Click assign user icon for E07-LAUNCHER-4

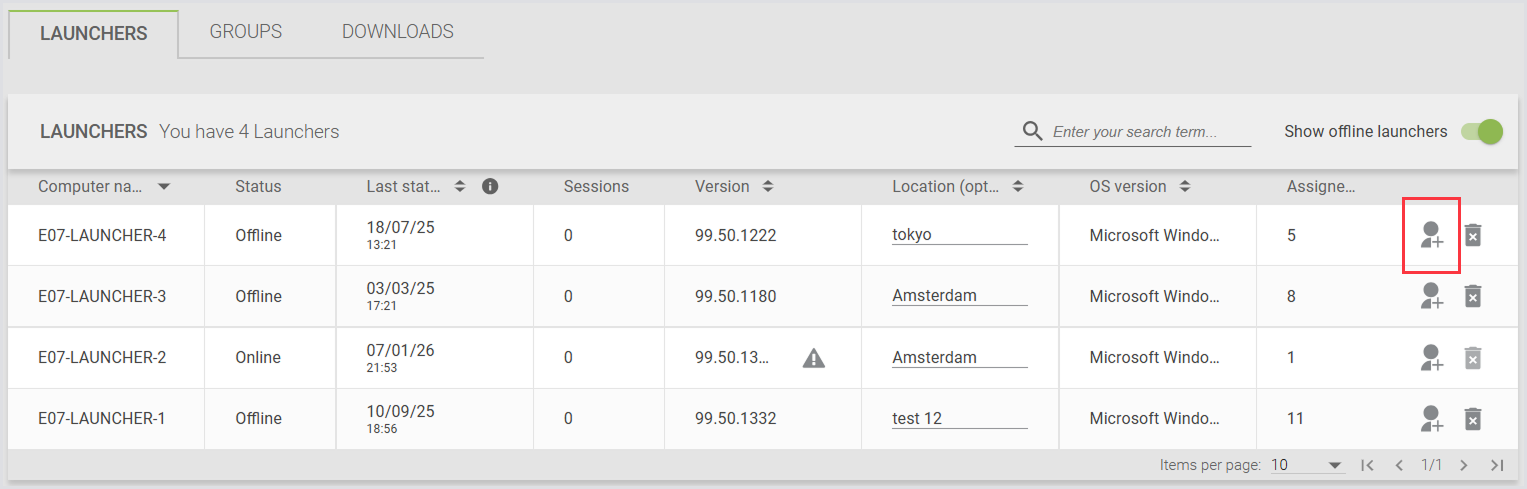(1432, 236)
